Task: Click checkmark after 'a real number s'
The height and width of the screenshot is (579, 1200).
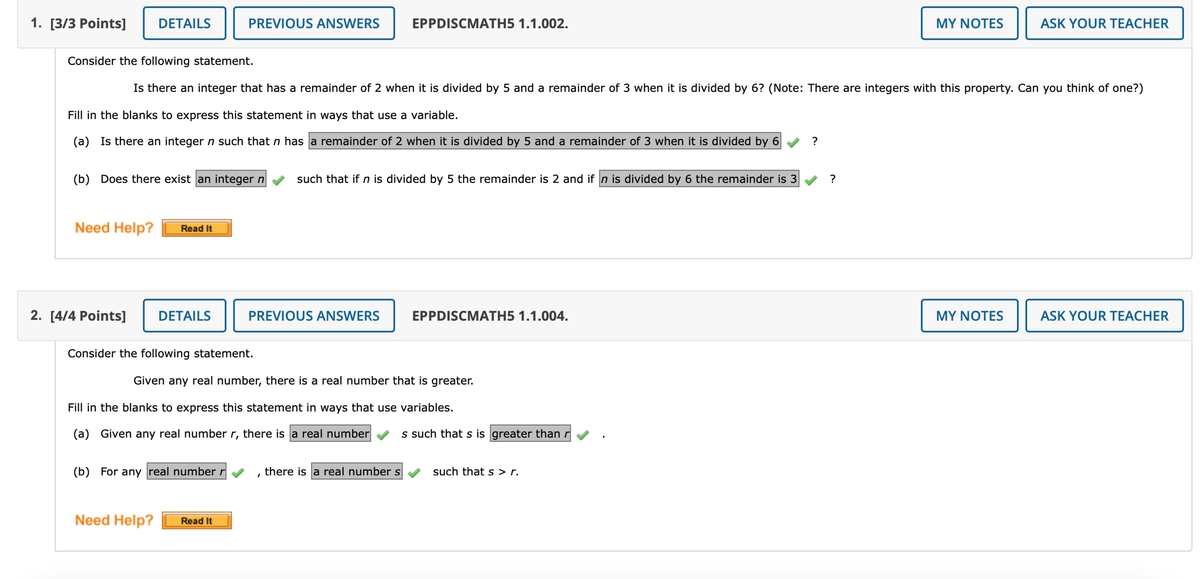Action: (x=414, y=472)
